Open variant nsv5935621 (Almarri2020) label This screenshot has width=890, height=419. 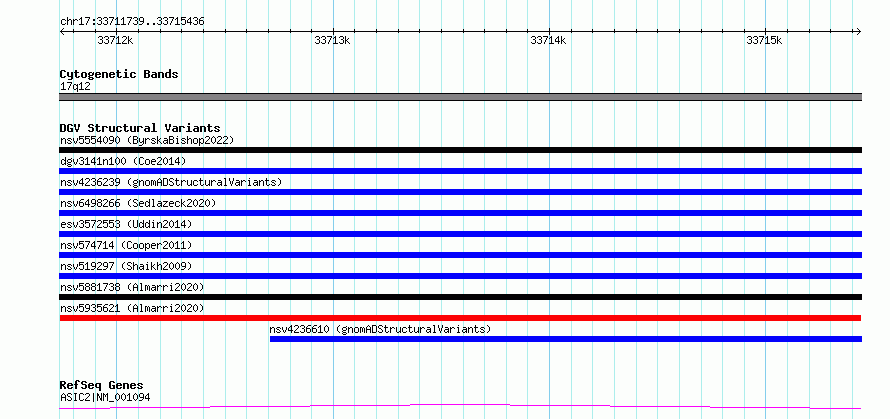132,308
